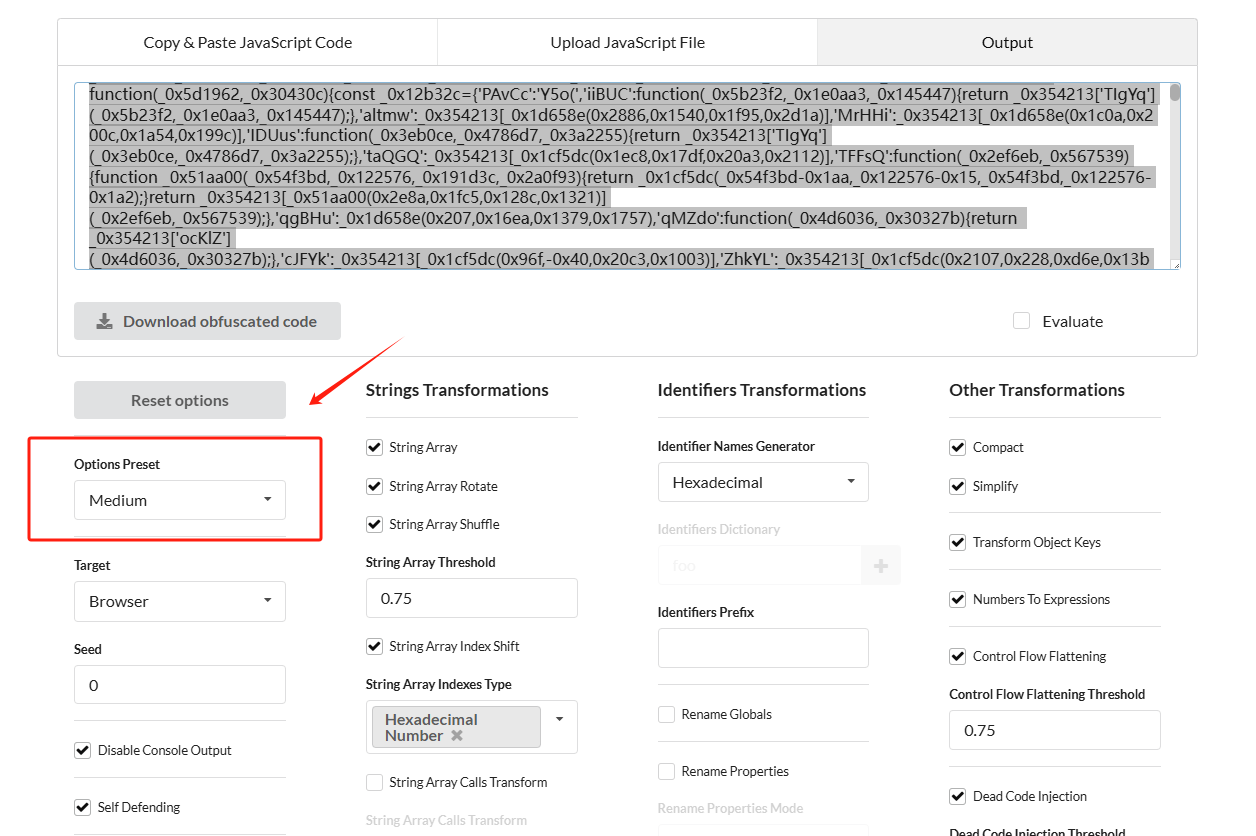Uncheck the String Array option

tap(375, 447)
